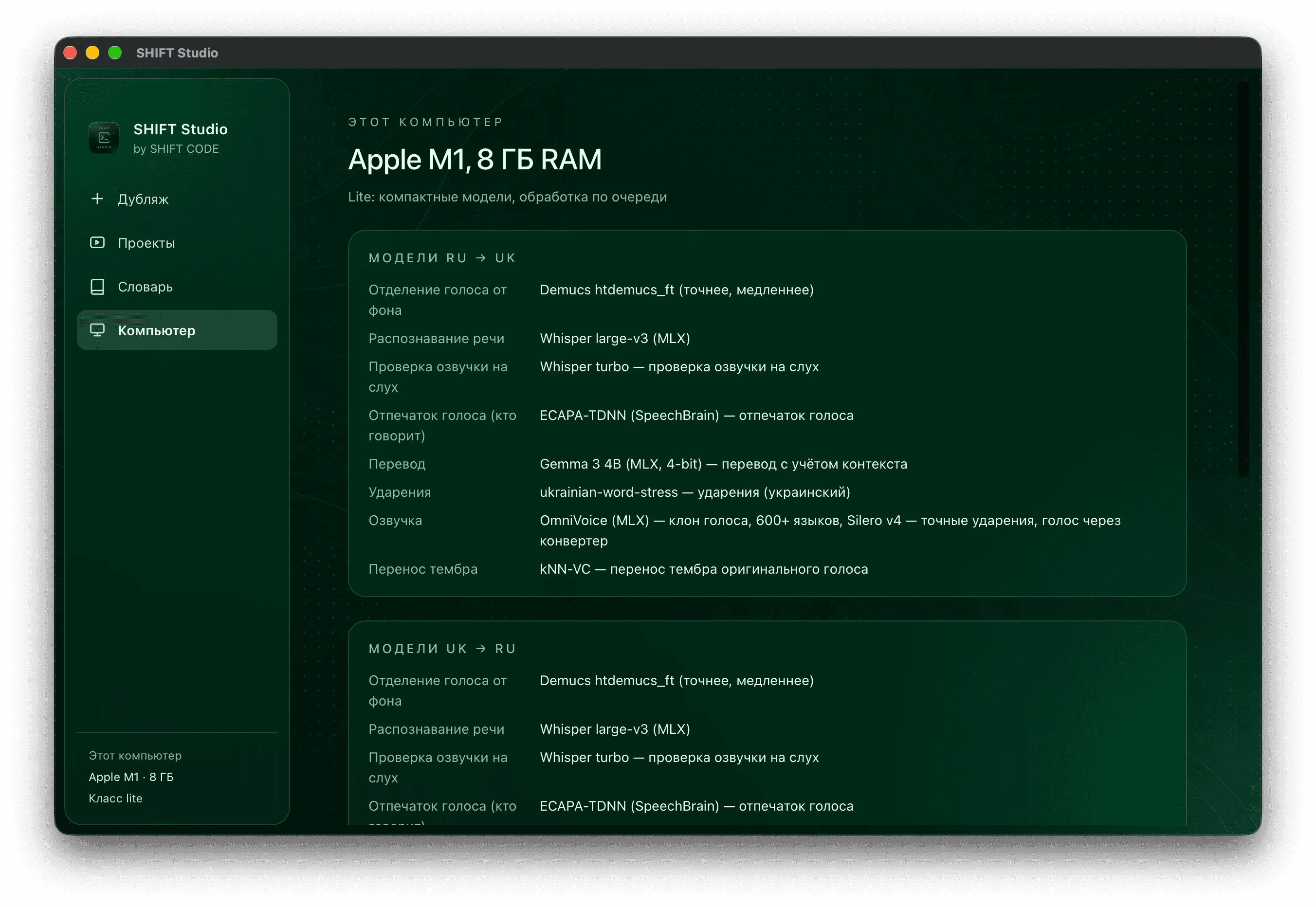1316x907 pixels.
Task: Click the SHIFT Studio logo icon in sidebar
Action: click(104, 138)
